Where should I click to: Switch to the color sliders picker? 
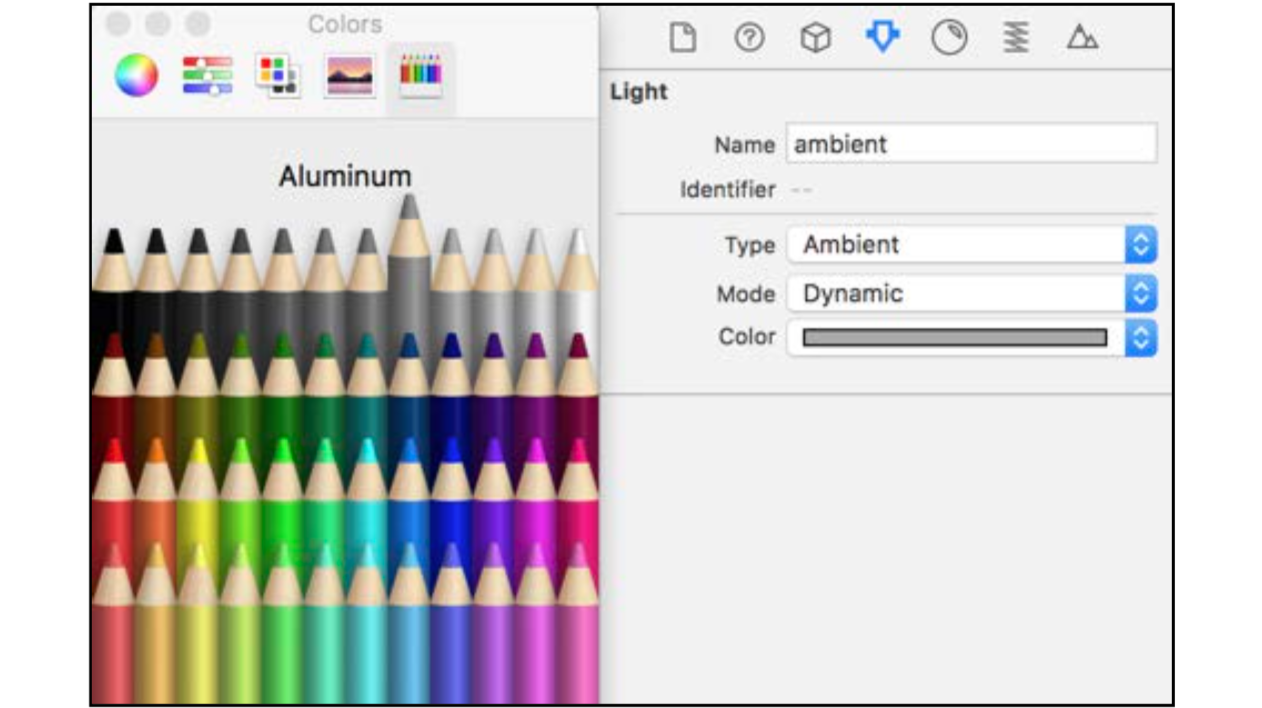[207, 75]
